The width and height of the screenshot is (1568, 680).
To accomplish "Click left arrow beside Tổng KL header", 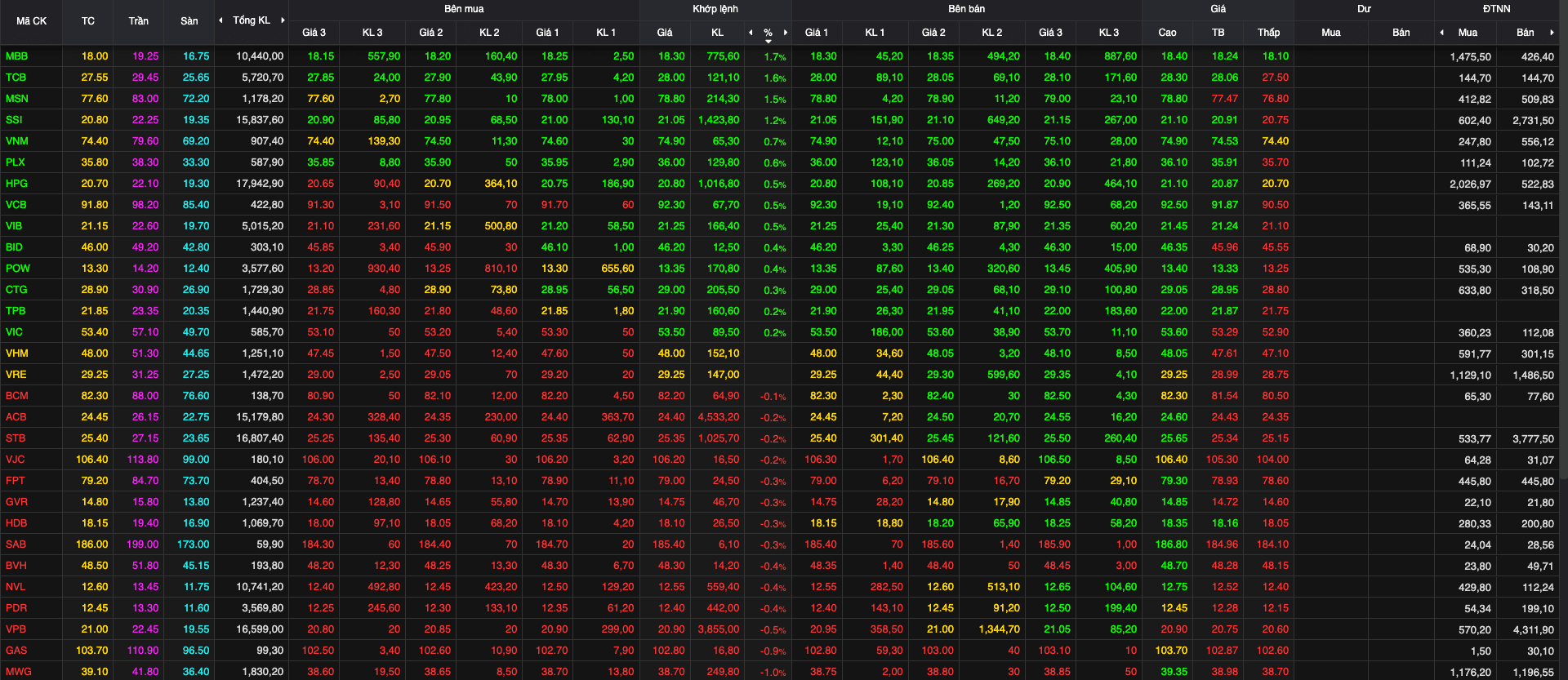I will click(x=220, y=20).
